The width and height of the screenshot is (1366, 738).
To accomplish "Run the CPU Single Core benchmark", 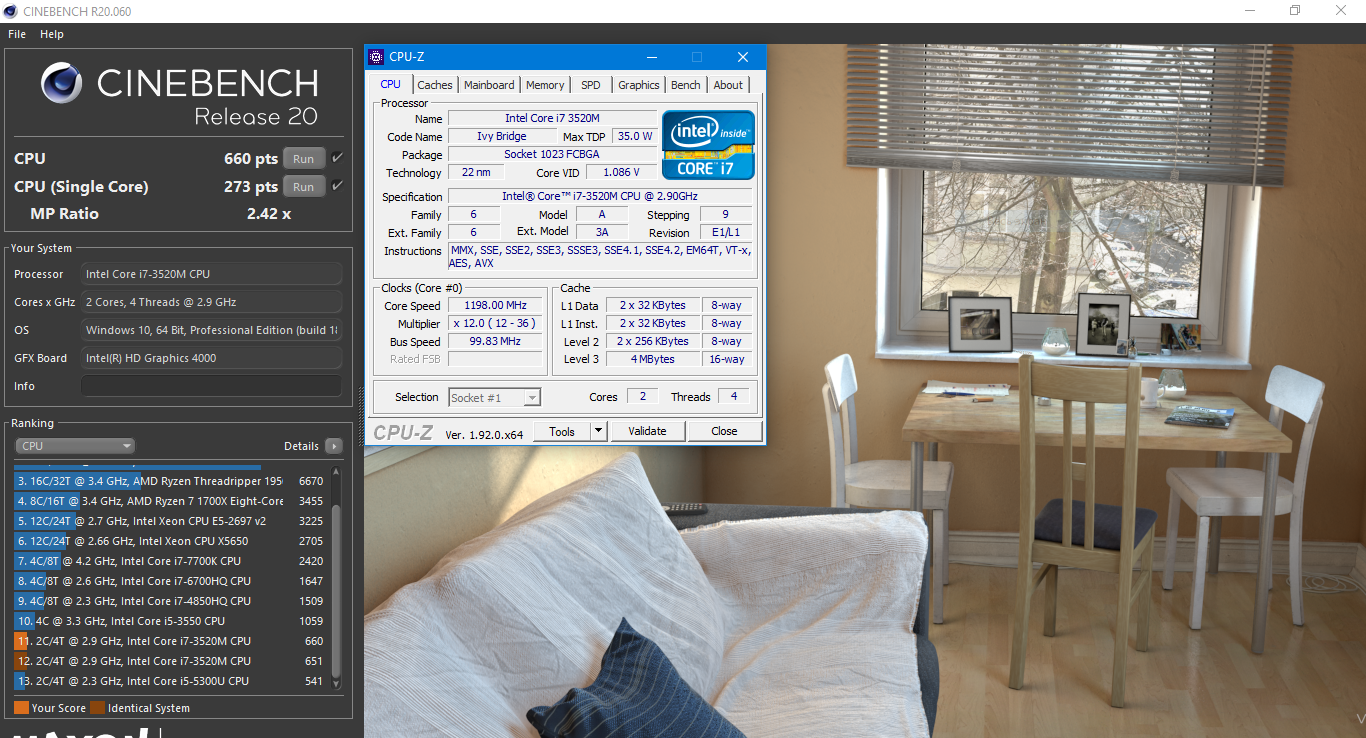I will 304,186.
